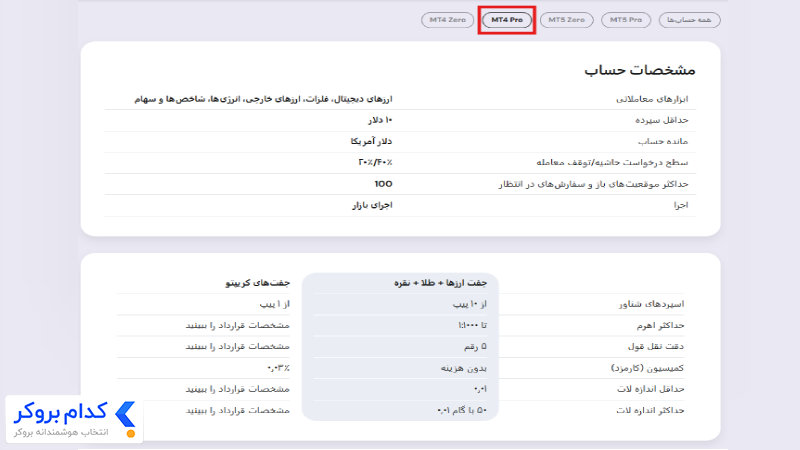800x450 pixels.
Task: Click the سطح درخواست حاشیه label
Action: click(x=612, y=162)
